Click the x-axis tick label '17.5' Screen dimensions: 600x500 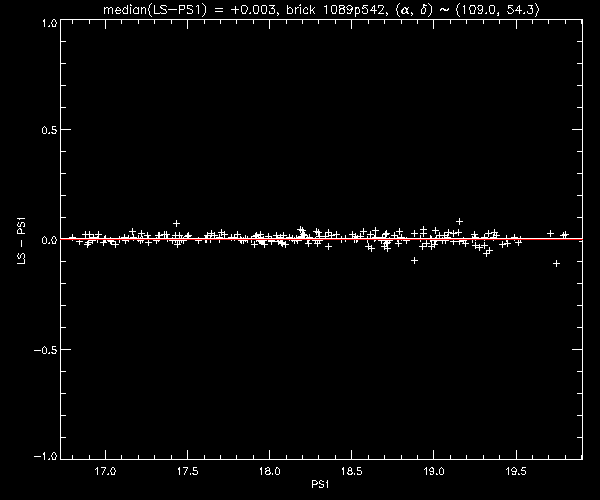188,471
